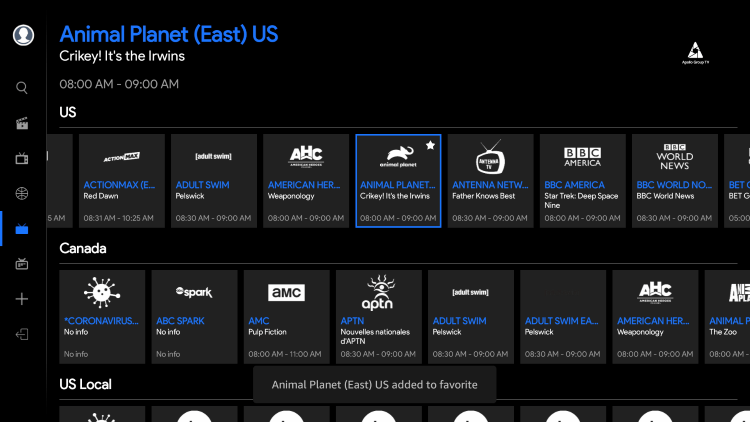Open ActionMax channel showing Red Dawn
750x422 pixels.
pyautogui.click(x=120, y=181)
